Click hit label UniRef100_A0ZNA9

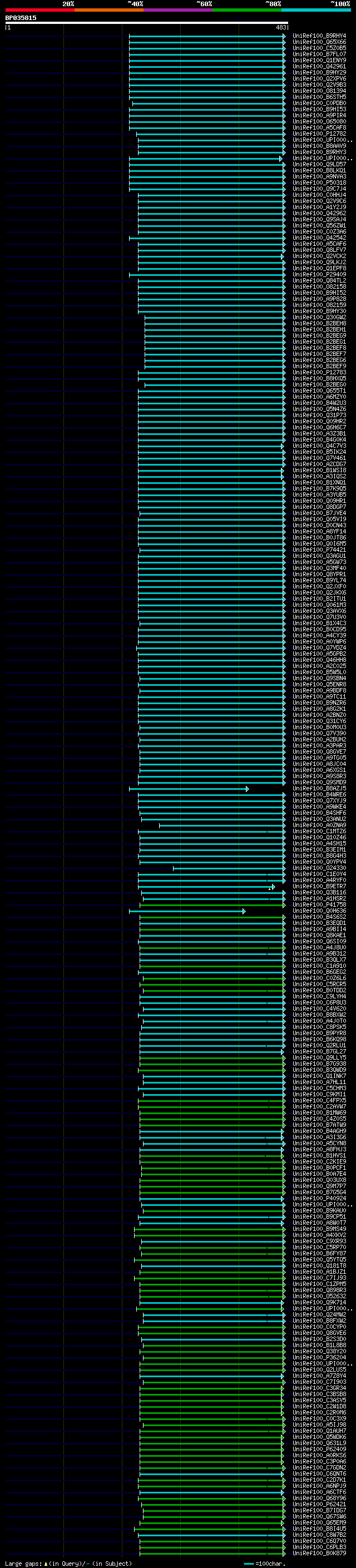pyautogui.click(x=319, y=825)
